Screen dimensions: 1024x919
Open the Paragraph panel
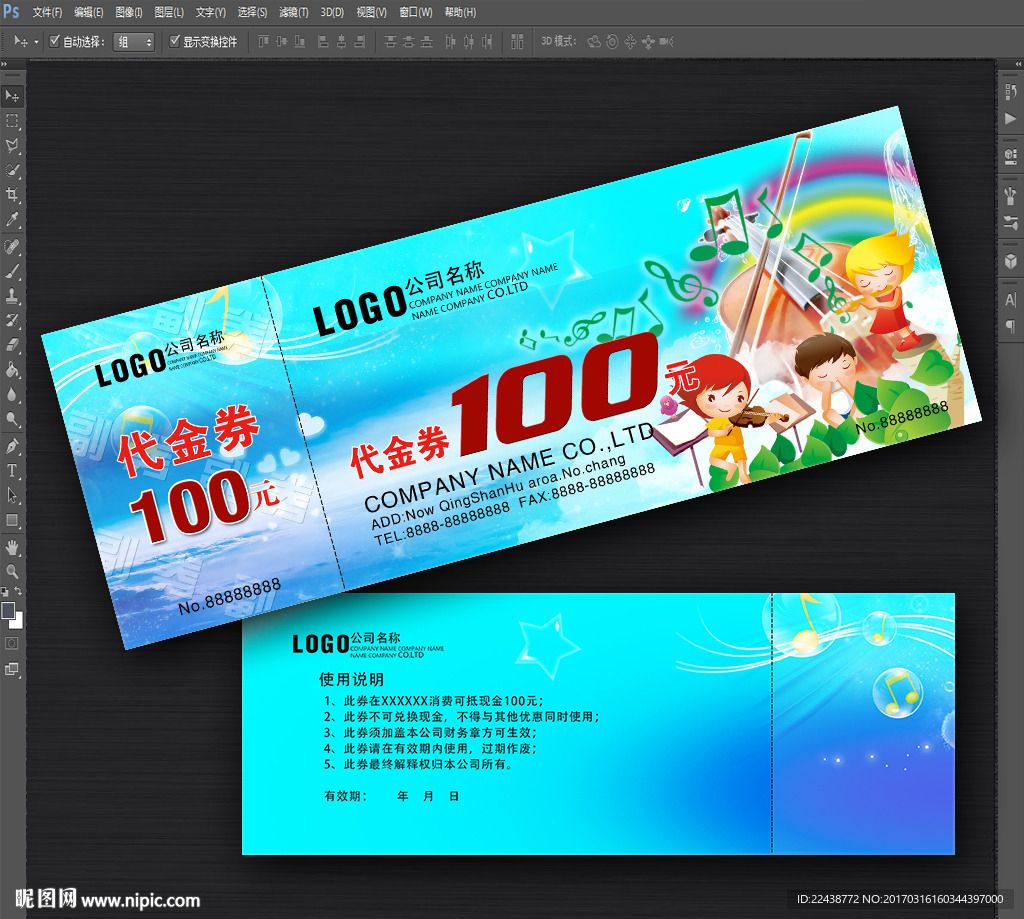[x=1011, y=325]
